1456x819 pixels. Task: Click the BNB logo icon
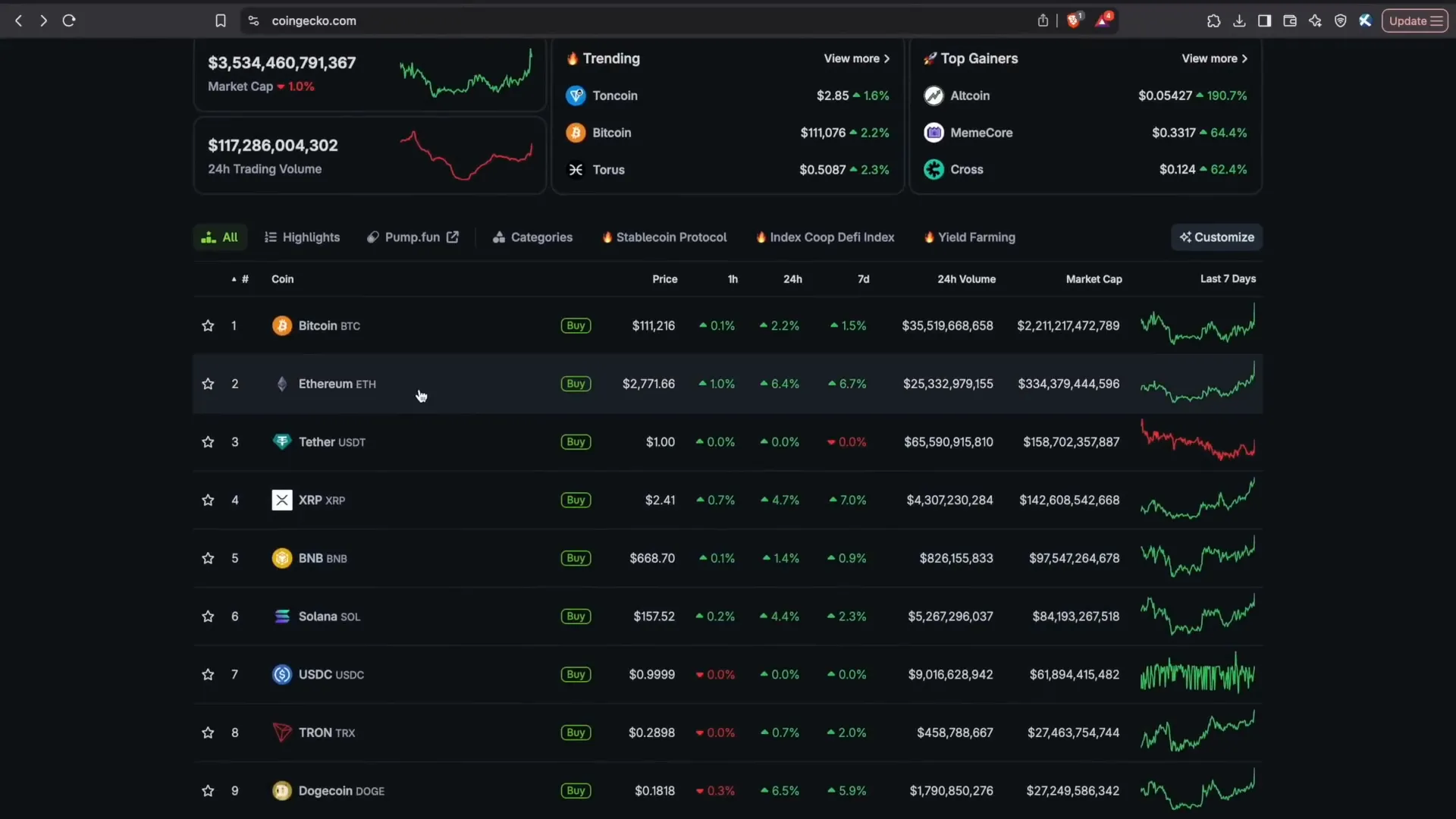pyautogui.click(x=281, y=558)
